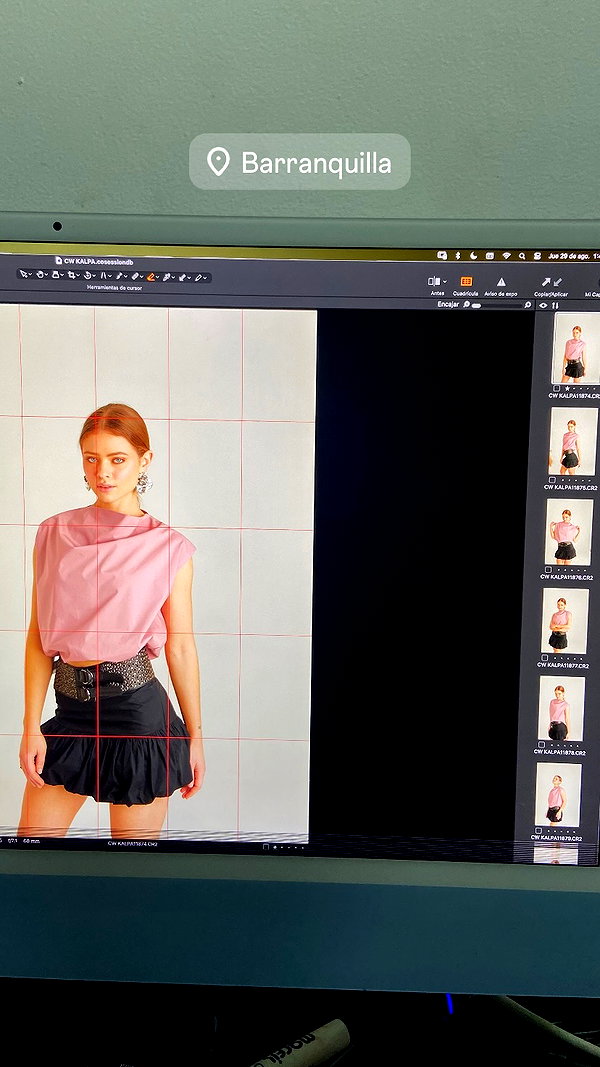Open dropdown arrow of Rotate tool

point(94,275)
